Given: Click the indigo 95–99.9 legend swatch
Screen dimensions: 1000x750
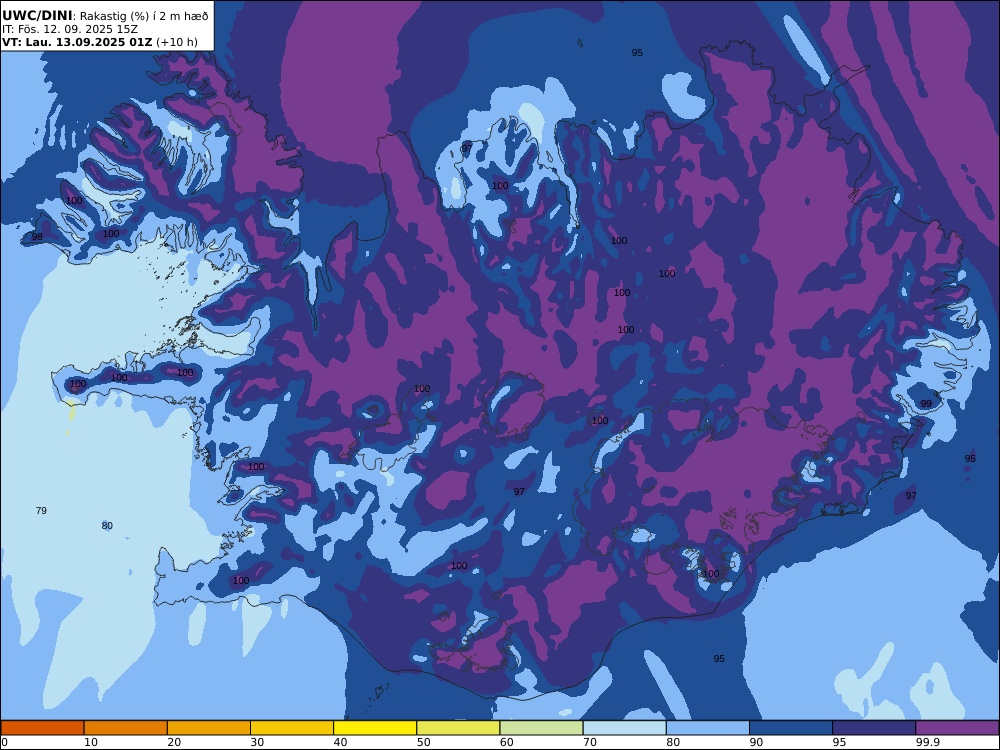Looking at the screenshot, I should pos(874,728).
